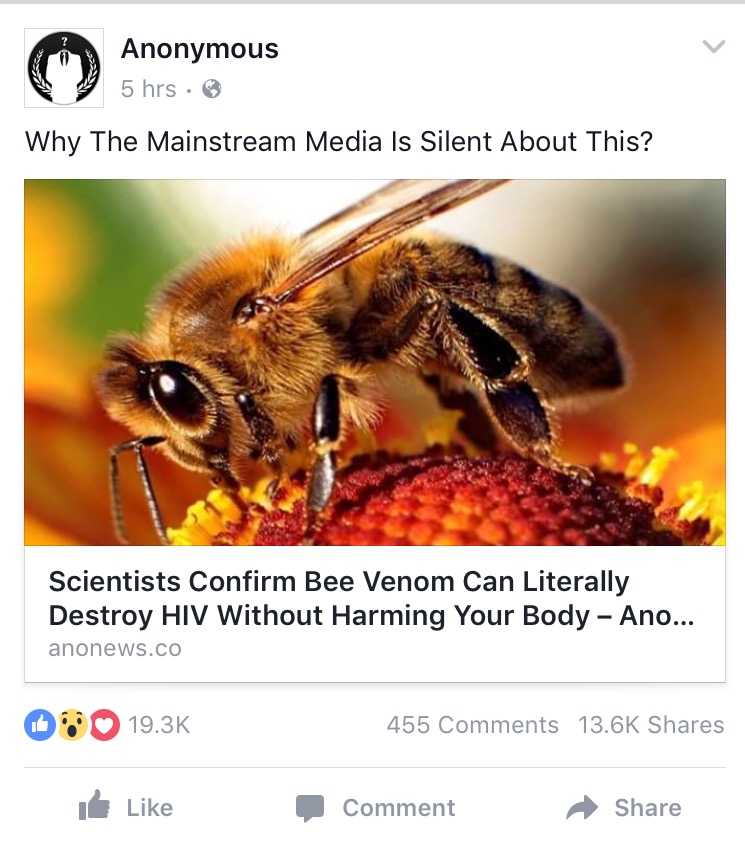Viewport: 745px width, 842px height.
Task: Visit the anonews.co source domain
Action: 115,648
